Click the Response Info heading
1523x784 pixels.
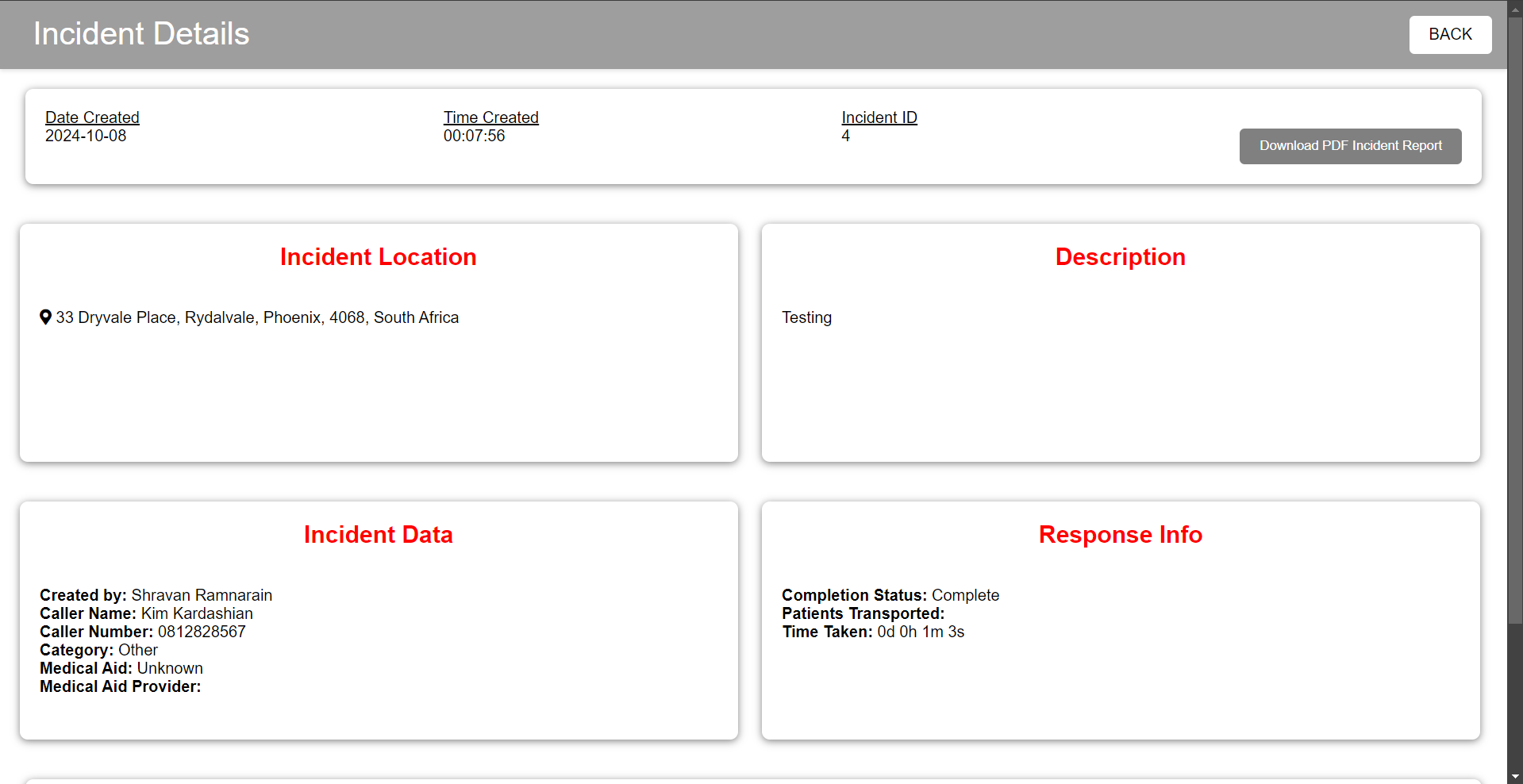[x=1120, y=535]
